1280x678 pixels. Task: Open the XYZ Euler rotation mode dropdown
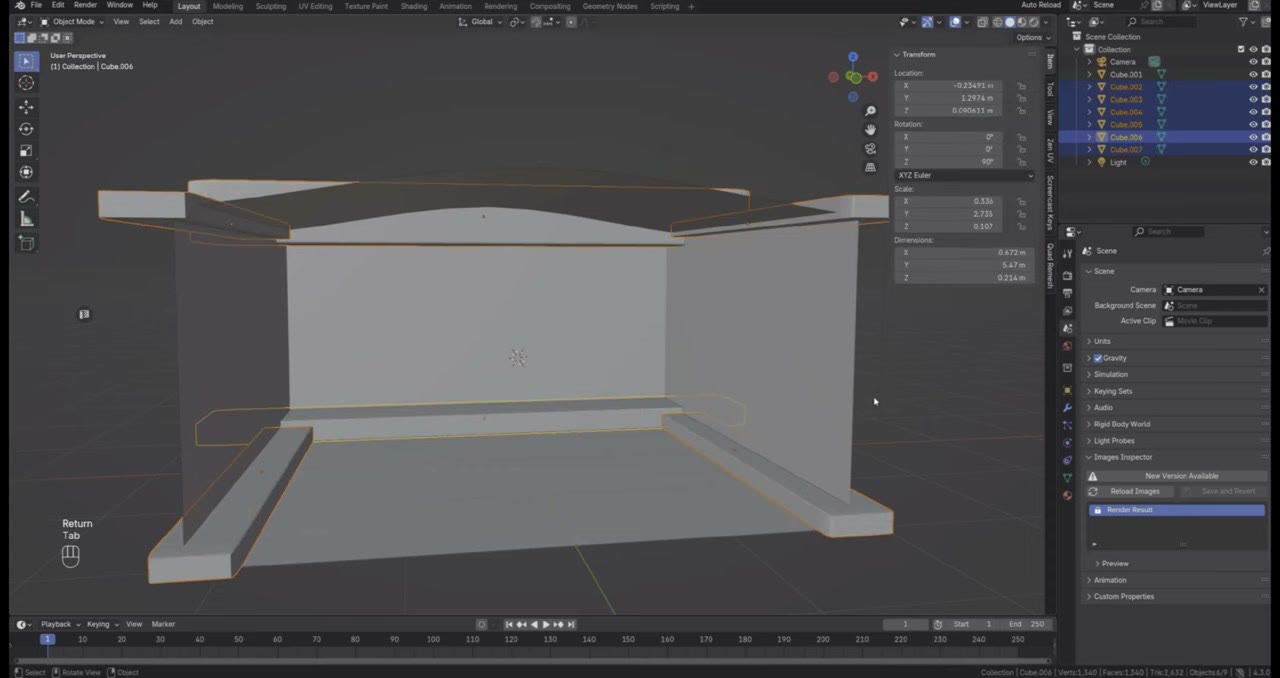click(964, 175)
